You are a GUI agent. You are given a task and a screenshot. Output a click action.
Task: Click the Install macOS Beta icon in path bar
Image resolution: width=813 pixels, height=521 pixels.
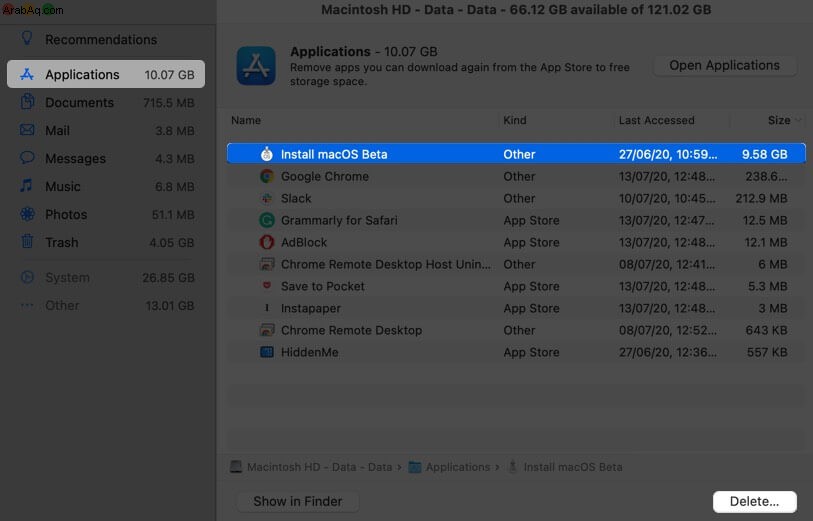[513, 467]
